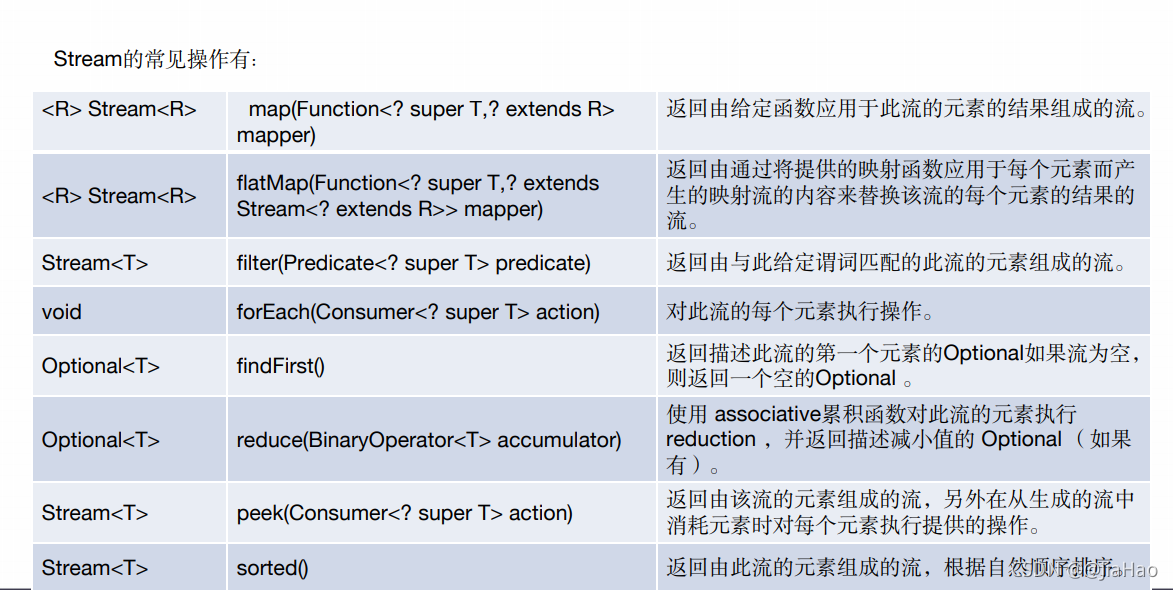Click the void return type cell
Image resolution: width=1173 pixels, height=590 pixels.
129,311
